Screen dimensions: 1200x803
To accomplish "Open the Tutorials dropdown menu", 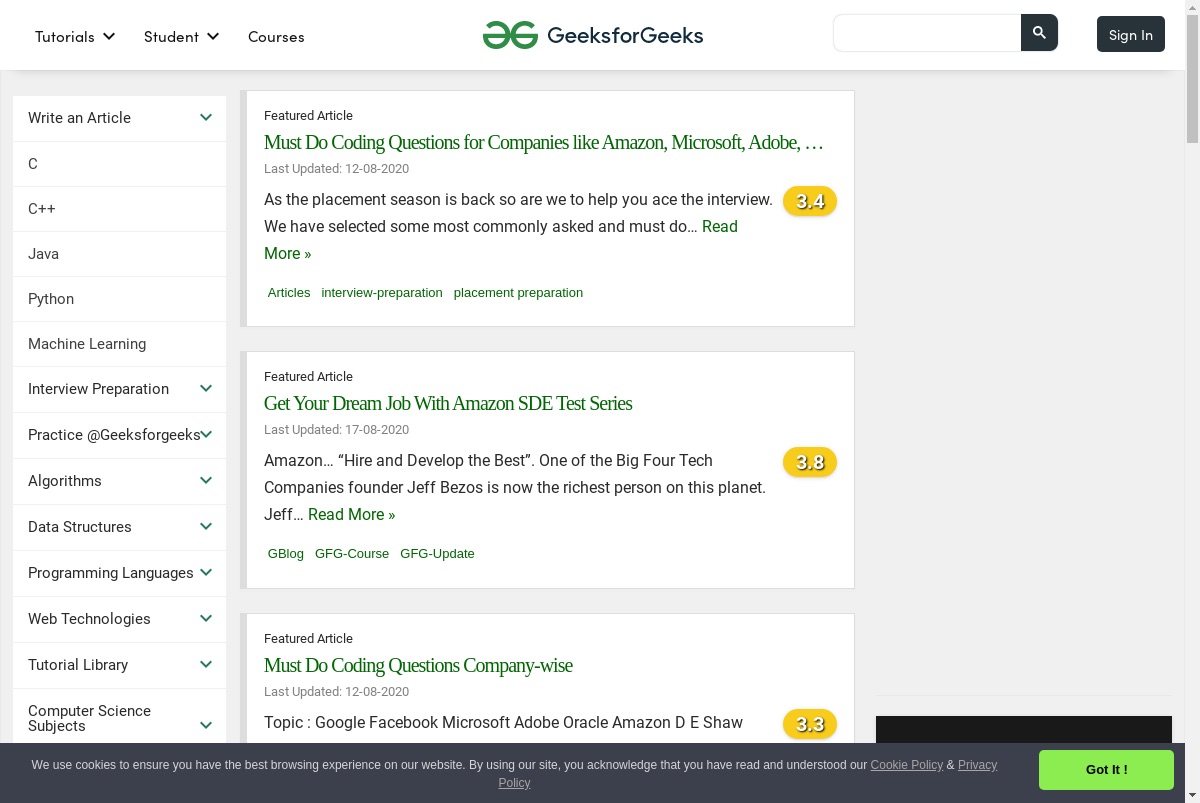I will 75,36.
